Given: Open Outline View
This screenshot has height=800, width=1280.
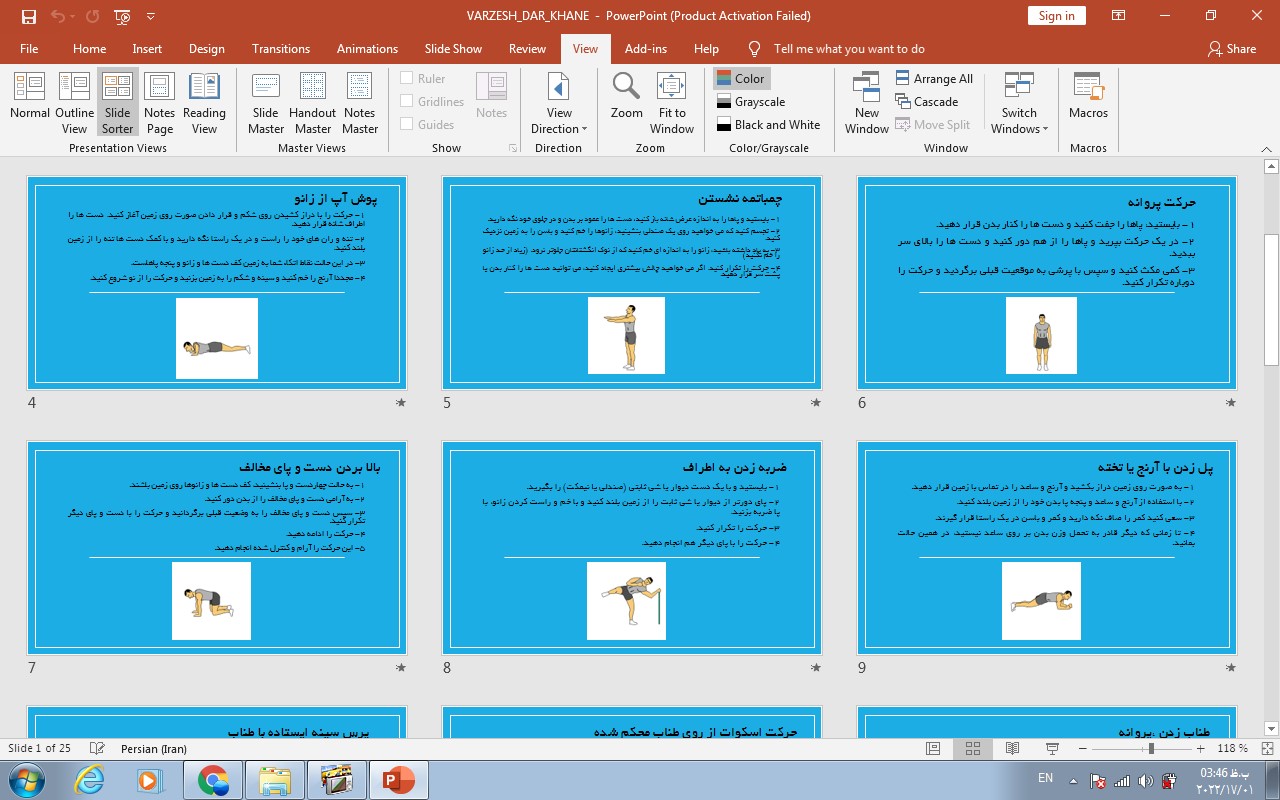Looking at the screenshot, I should click(x=74, y=101).
